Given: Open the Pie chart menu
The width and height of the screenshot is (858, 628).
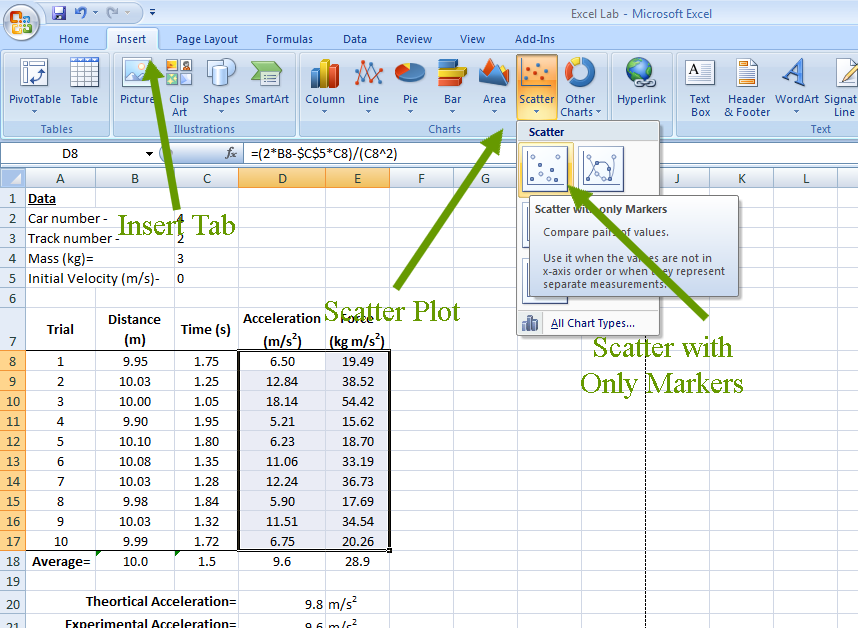Looking at the screenshot, I should (x=410, y=85).
